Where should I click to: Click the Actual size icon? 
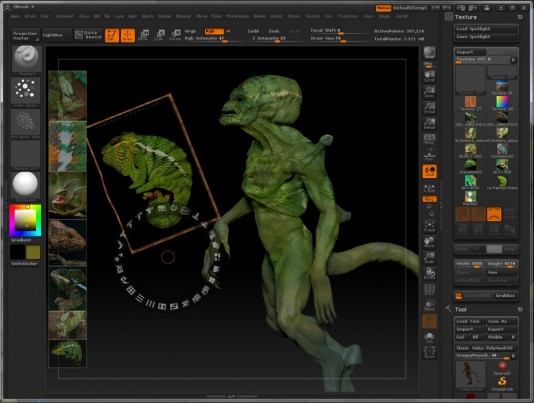pyautogui.click(x=429, y=108)
